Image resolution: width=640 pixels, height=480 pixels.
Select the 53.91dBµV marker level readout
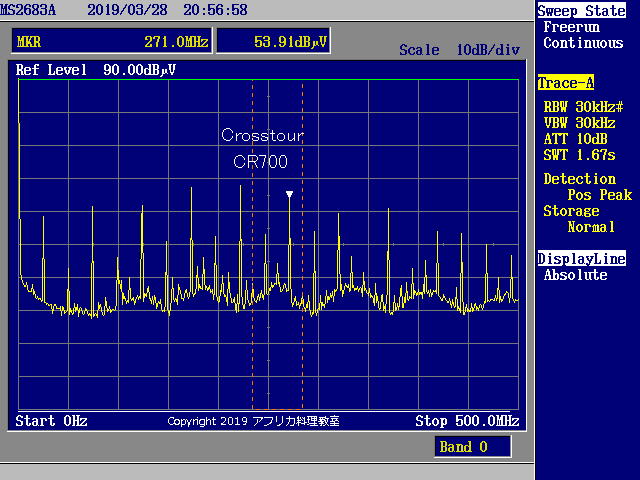(273, 41)
